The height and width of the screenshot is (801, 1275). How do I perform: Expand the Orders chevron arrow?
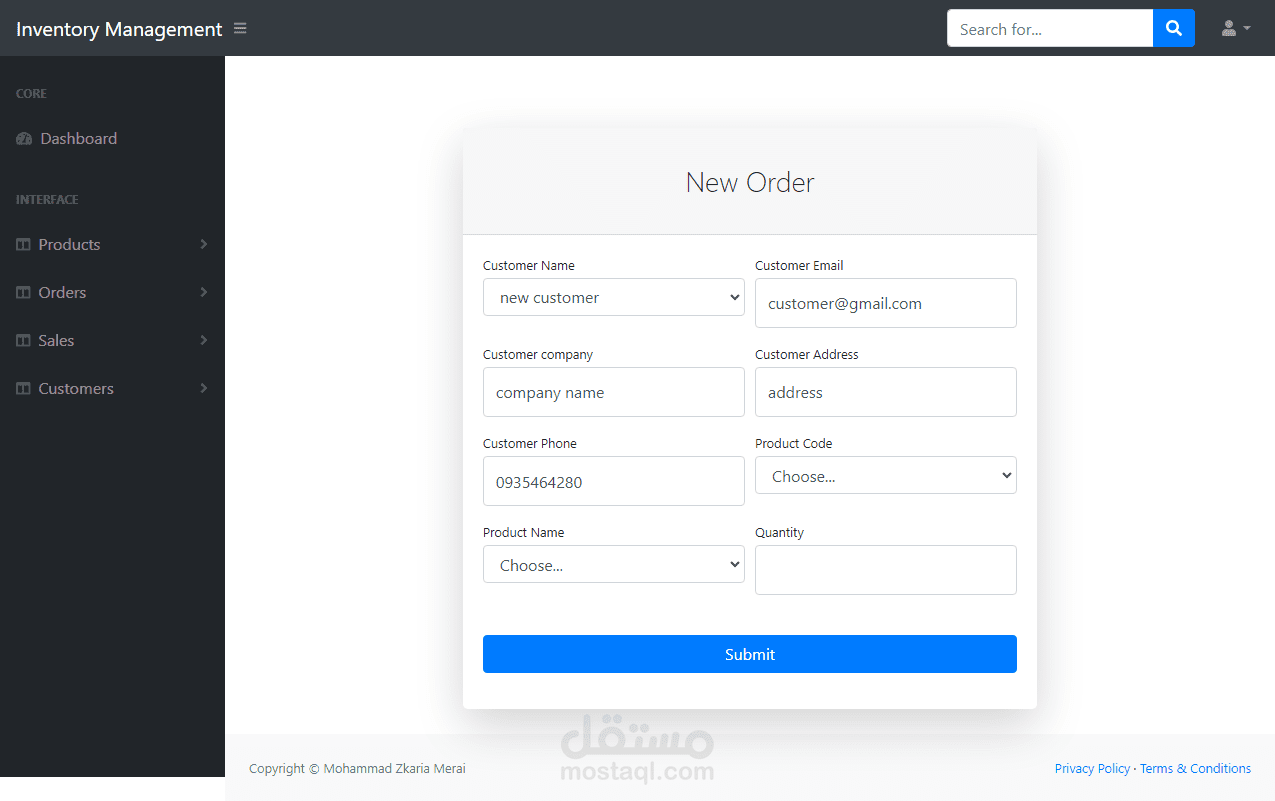pos(204,293)
